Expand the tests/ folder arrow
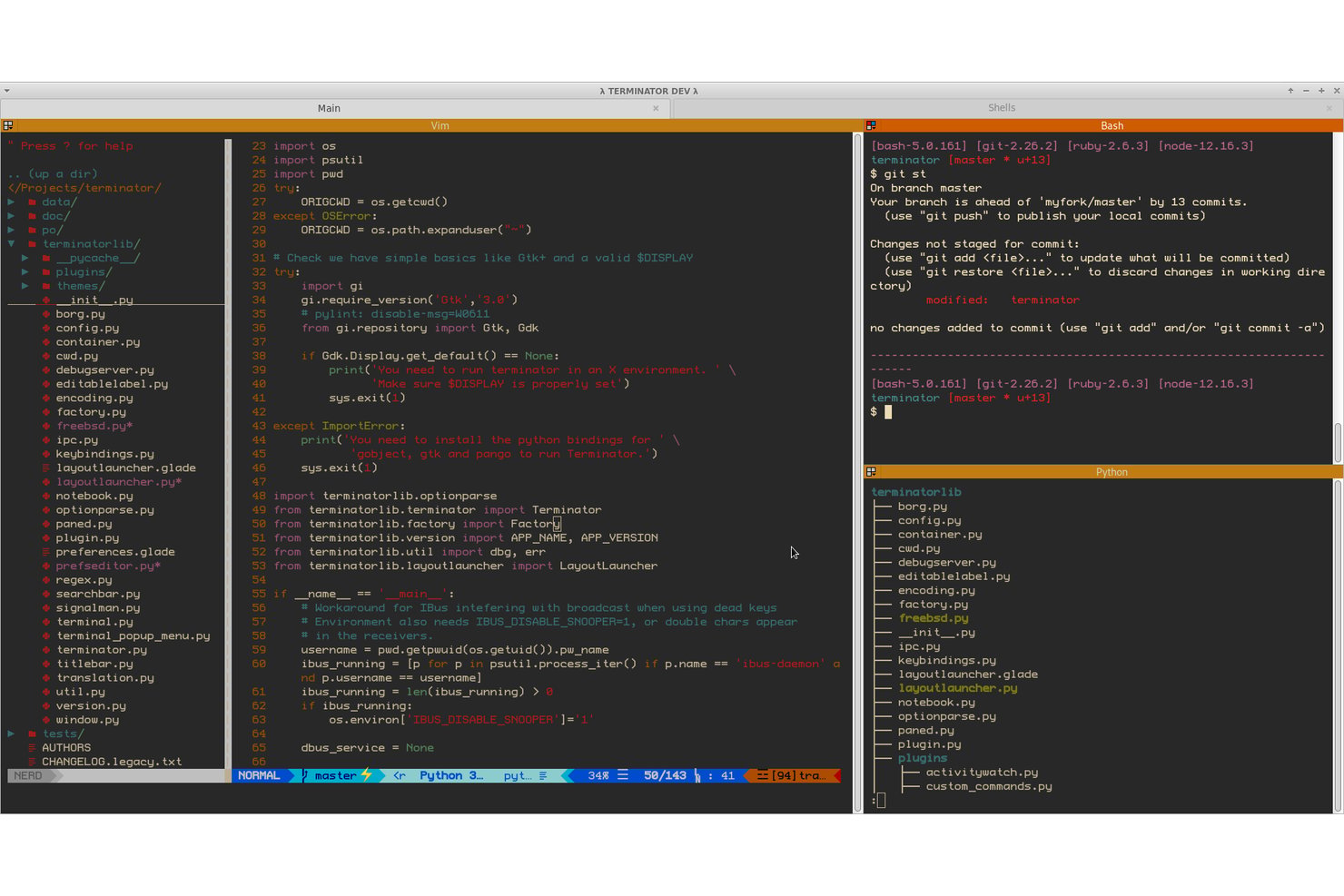Image resolution: width=1344 pixels, height=896 pixels. point(11,734)
